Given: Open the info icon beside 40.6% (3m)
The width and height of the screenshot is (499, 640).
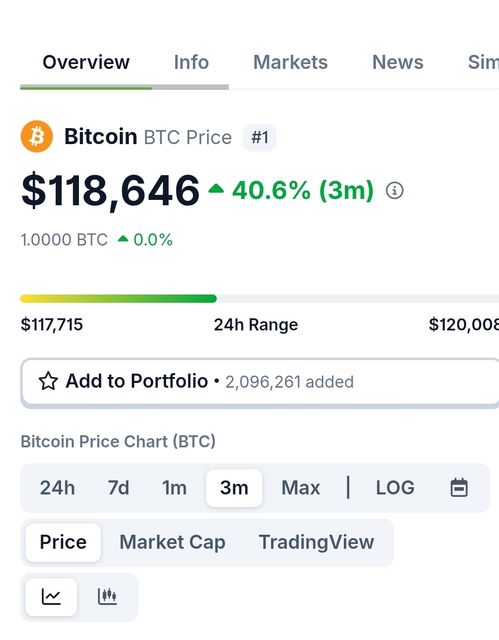Looking at the screenshot, I should tap(395, 191).
